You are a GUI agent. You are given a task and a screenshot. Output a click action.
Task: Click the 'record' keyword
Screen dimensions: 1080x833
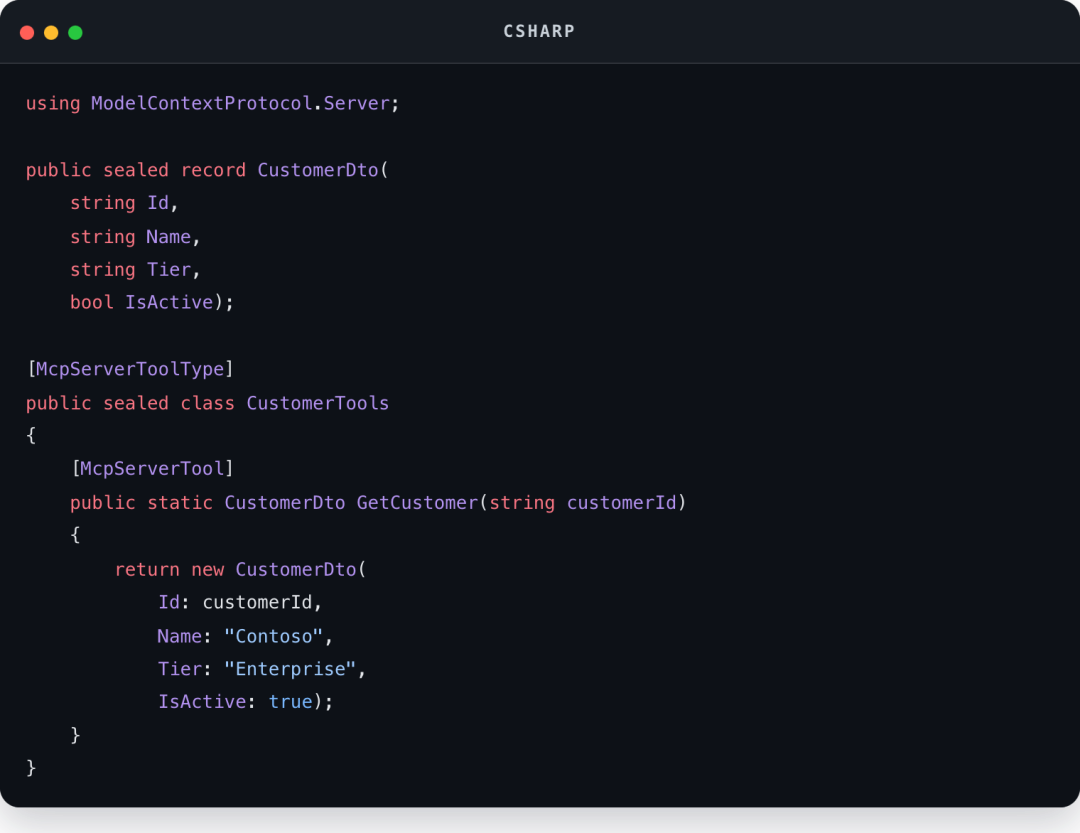[213, 170]
